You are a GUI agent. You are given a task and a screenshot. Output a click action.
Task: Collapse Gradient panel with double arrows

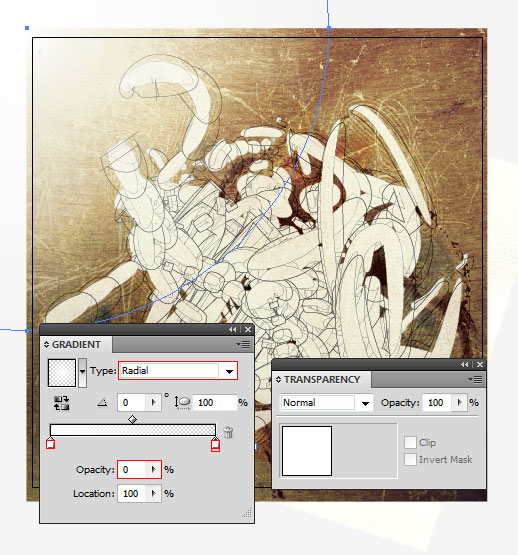click(232, 330)
